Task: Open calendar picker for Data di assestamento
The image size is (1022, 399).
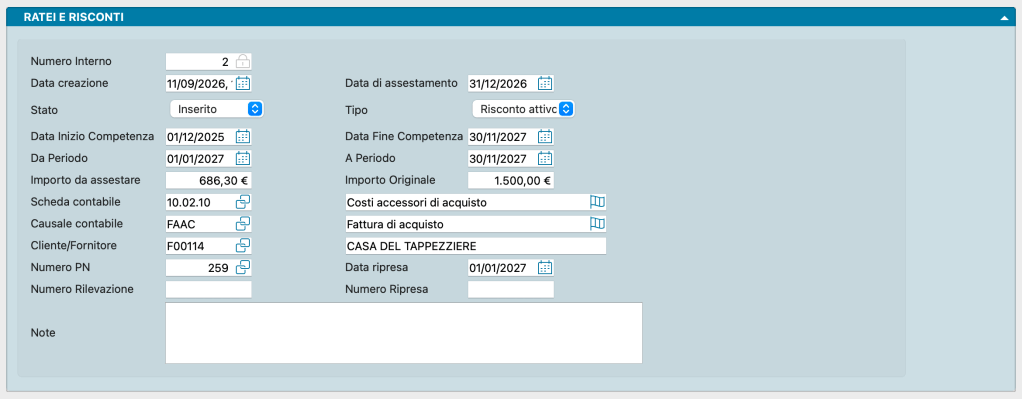Action: (545, 83)
